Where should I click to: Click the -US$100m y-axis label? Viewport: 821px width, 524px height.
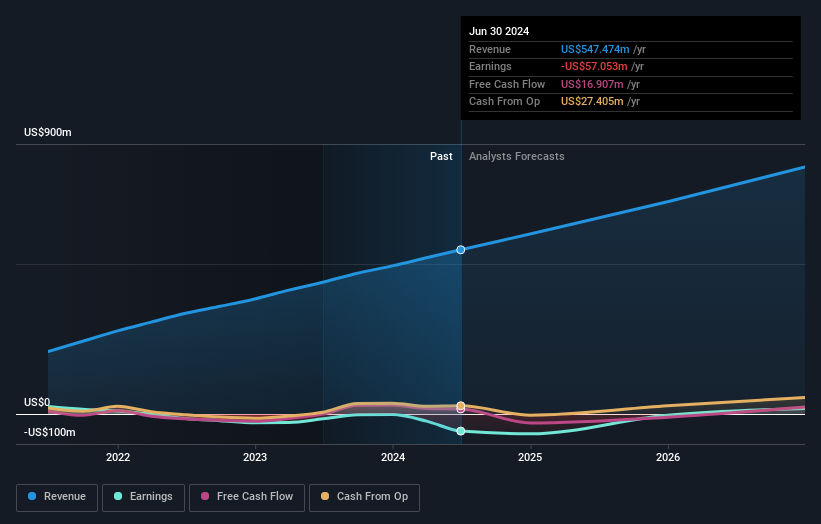50,432
